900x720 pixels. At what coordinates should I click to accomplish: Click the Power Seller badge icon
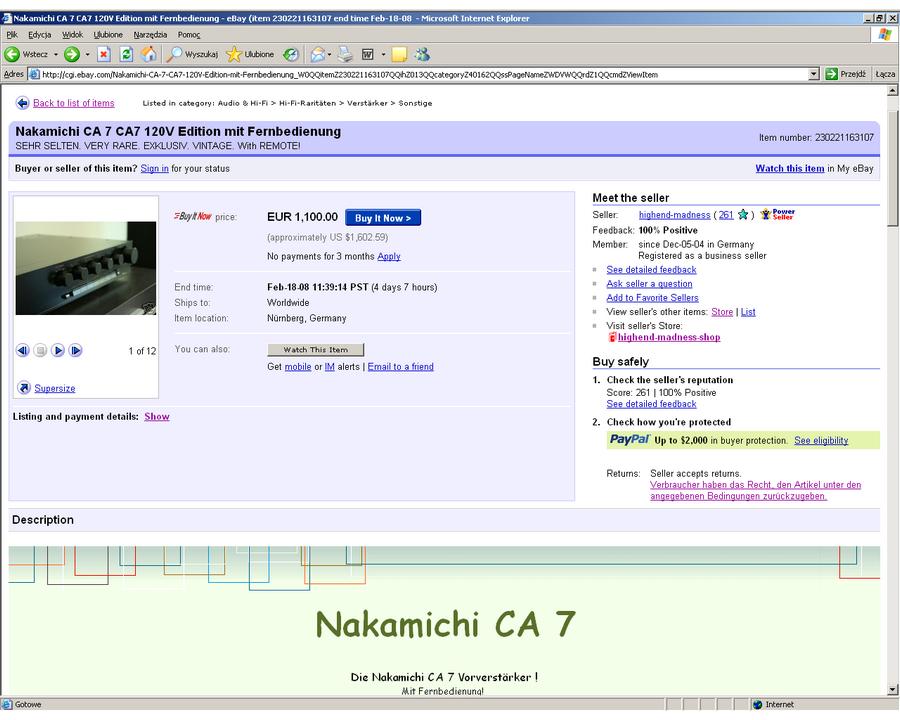click(777, 214)
